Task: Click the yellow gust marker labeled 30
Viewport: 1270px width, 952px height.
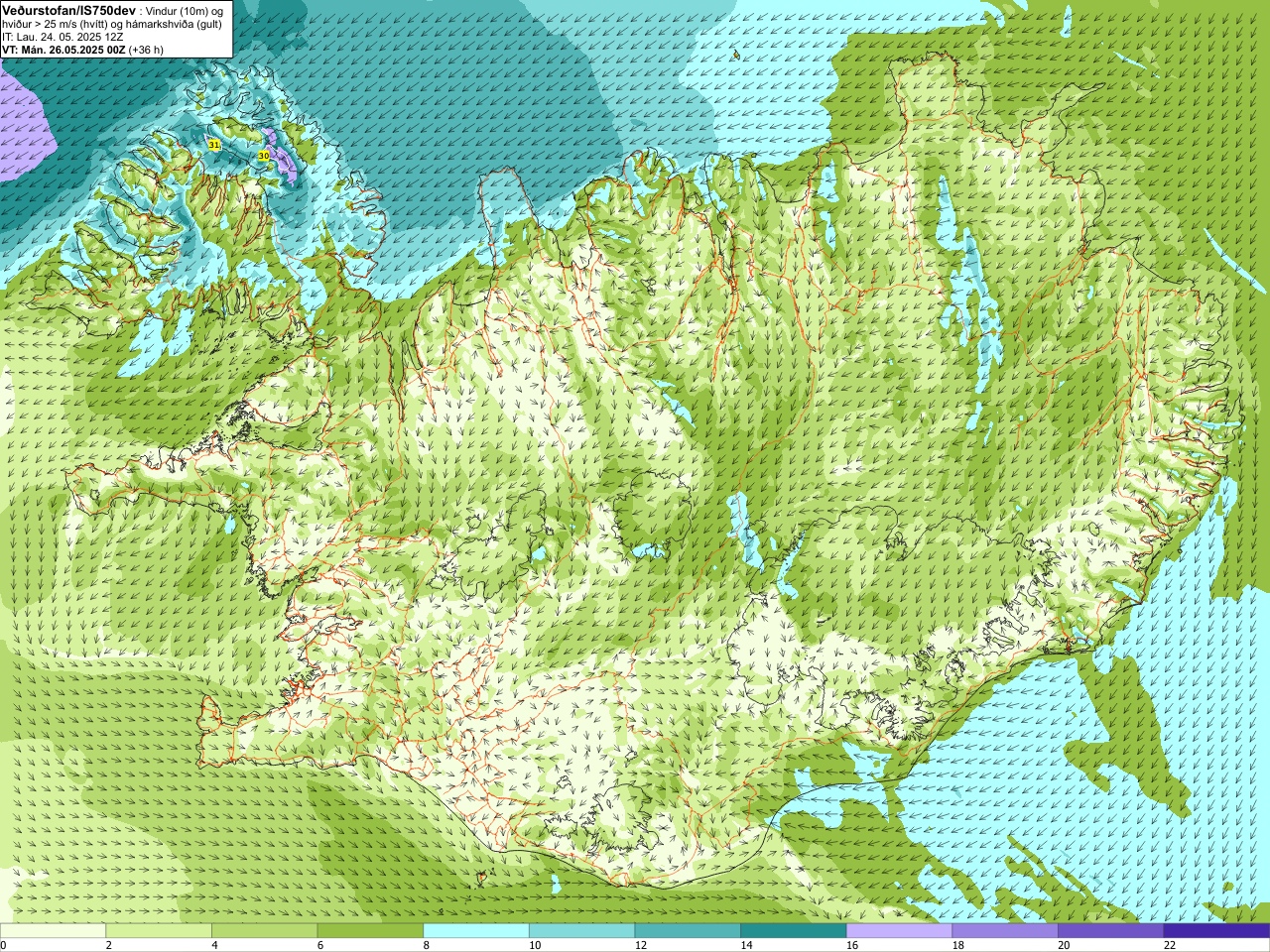Action: (263, 156)
